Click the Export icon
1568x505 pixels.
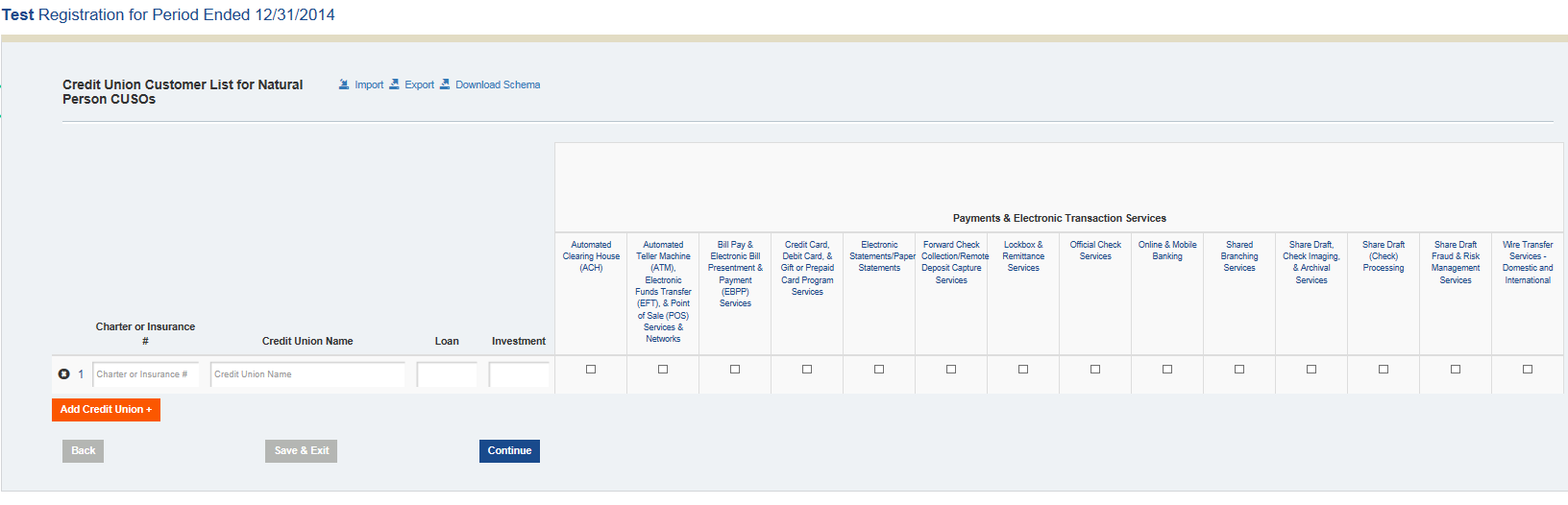tap(394, 84)
